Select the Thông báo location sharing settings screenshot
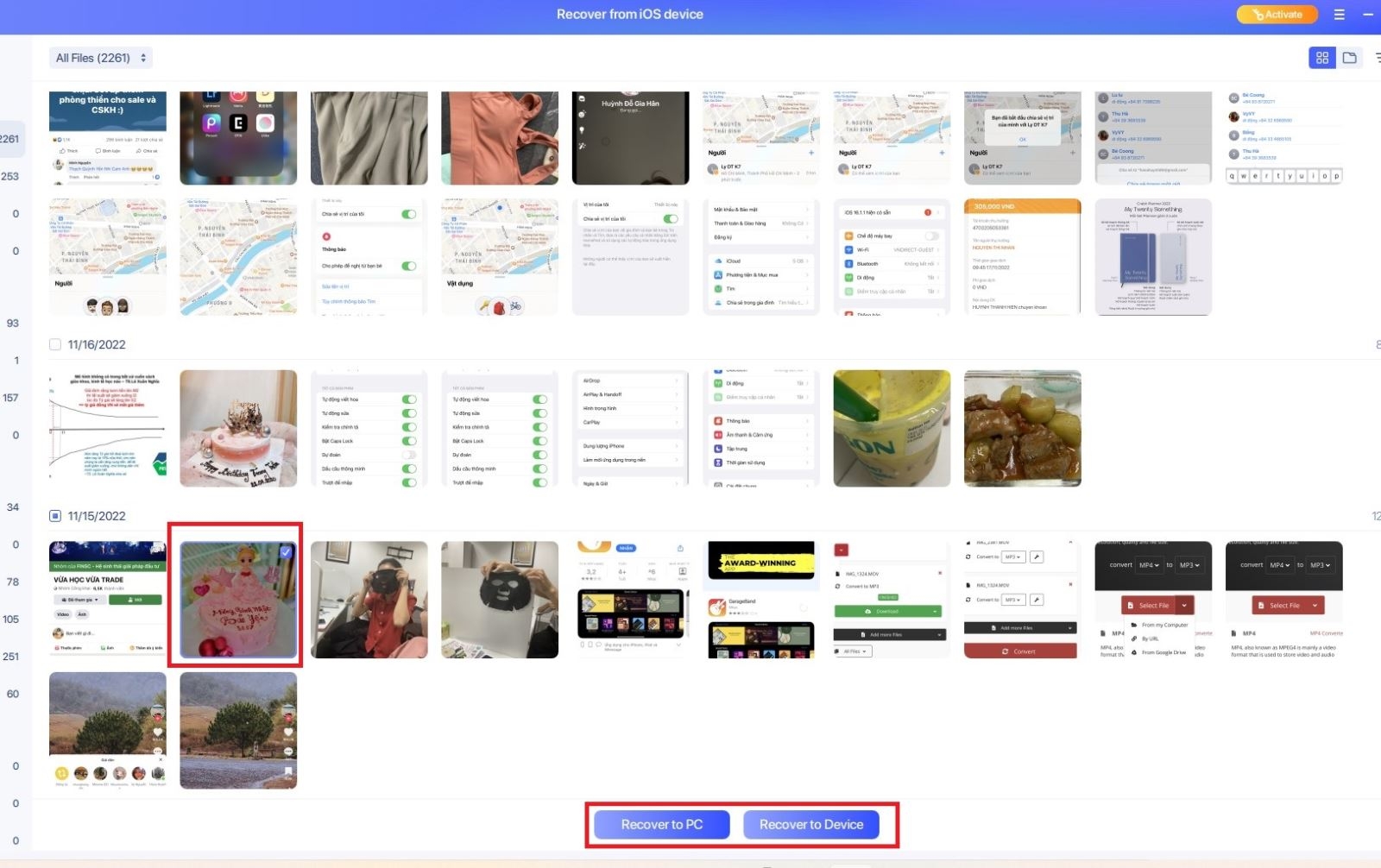Screen dimensions: 1381x868 (369, 257)
